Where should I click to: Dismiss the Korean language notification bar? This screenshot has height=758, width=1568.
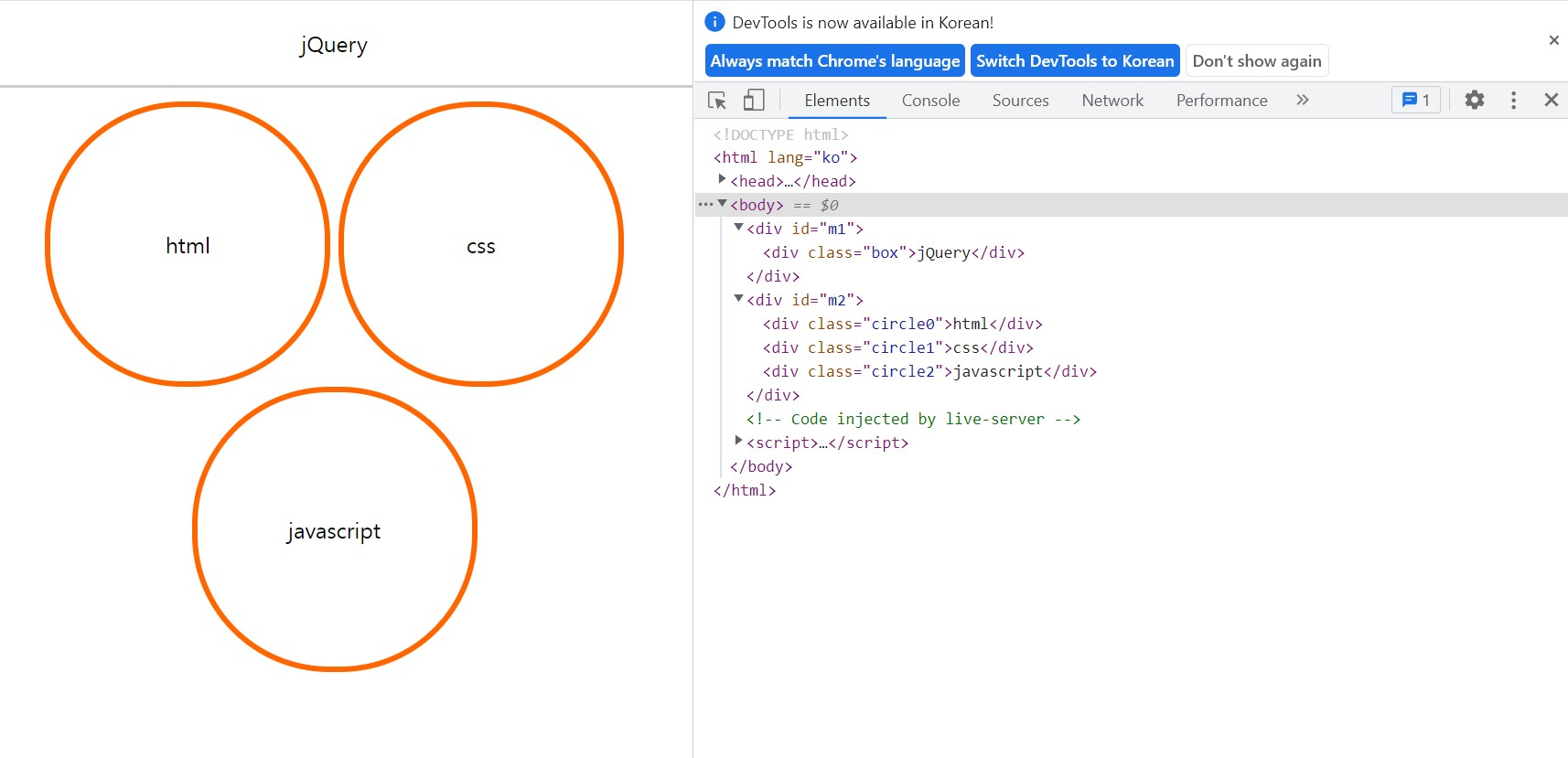coord(1553,40)
